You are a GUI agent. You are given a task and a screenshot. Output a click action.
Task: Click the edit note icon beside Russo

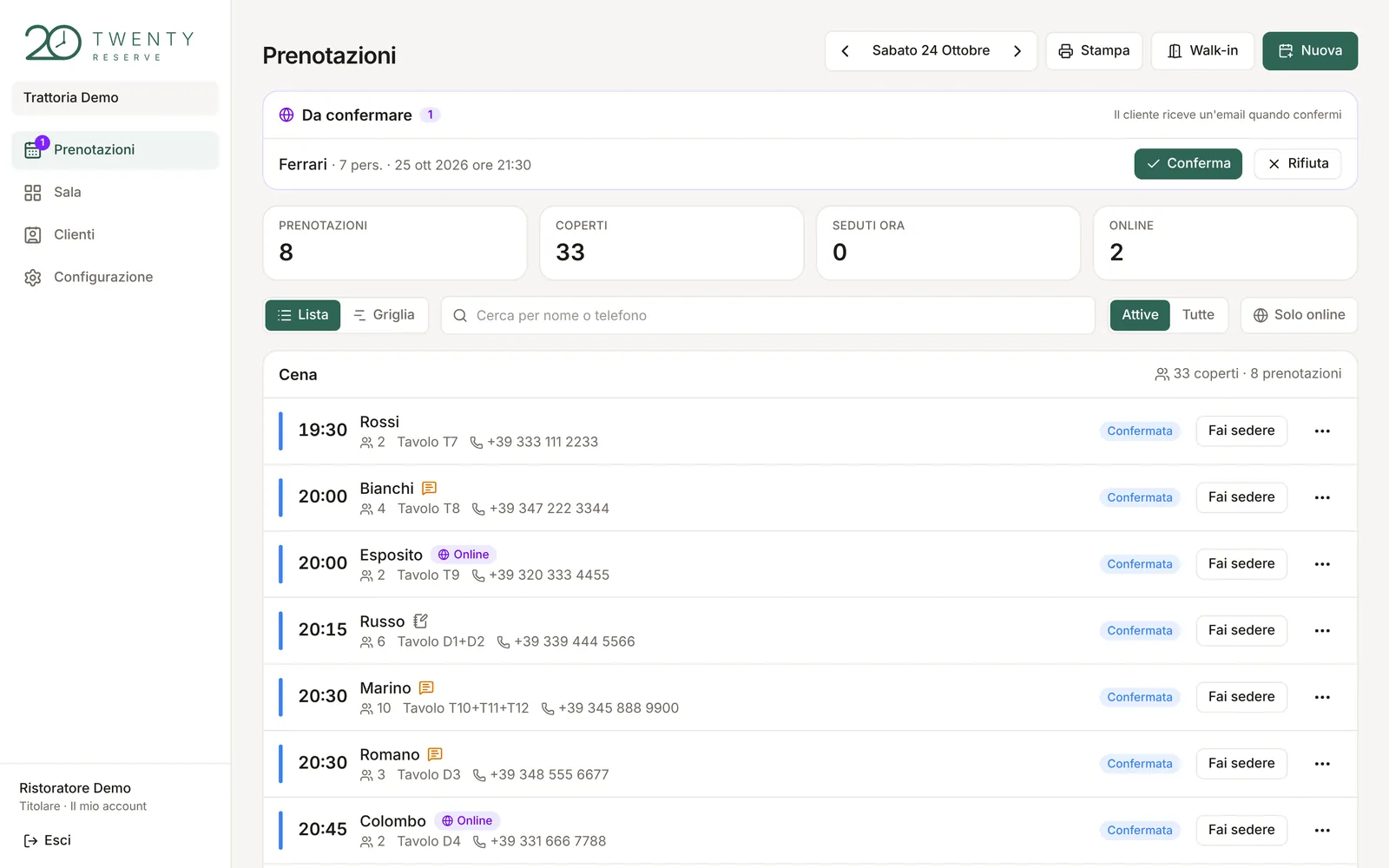(421, 621)
